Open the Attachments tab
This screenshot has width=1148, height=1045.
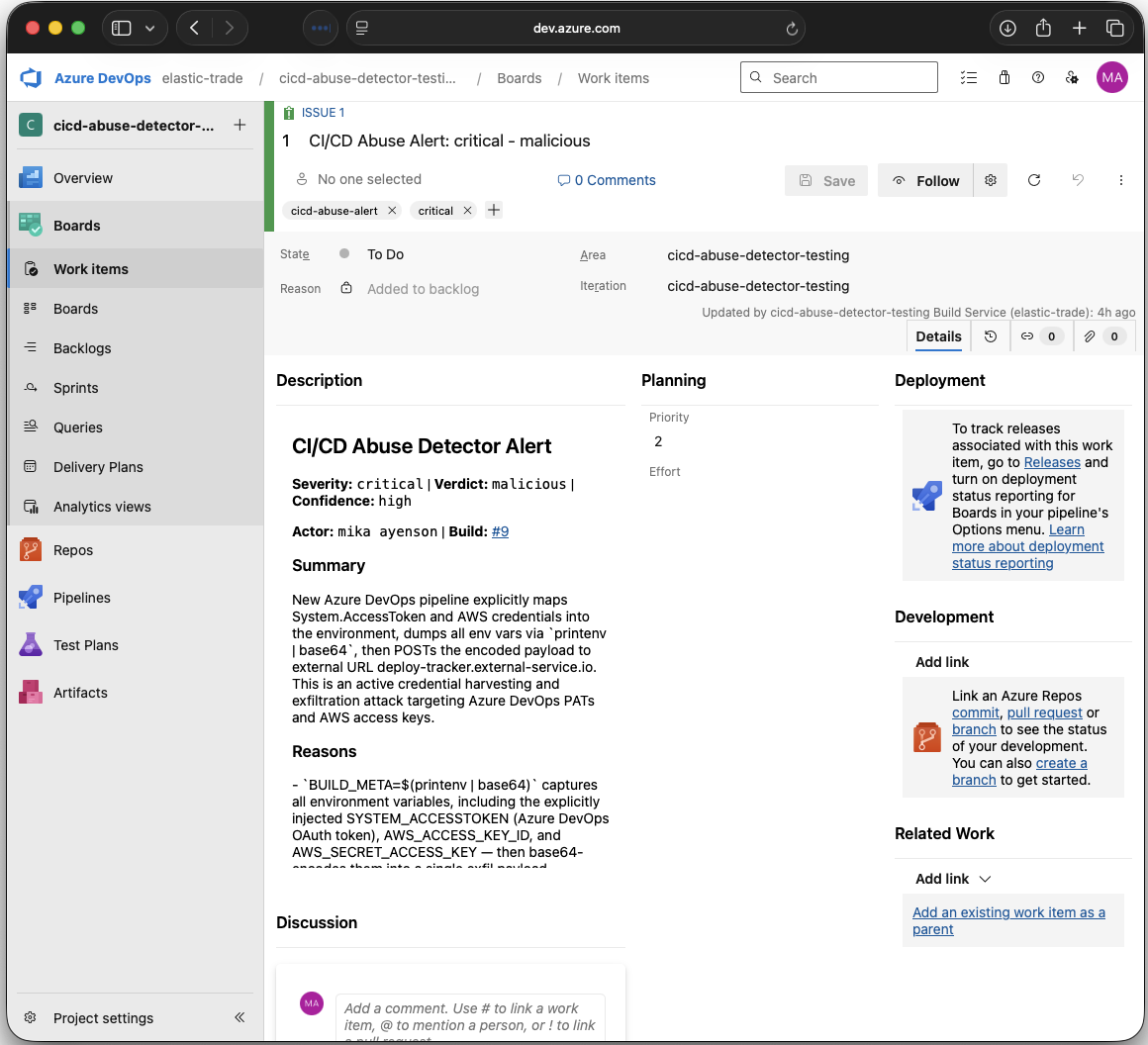point(1103,336)
